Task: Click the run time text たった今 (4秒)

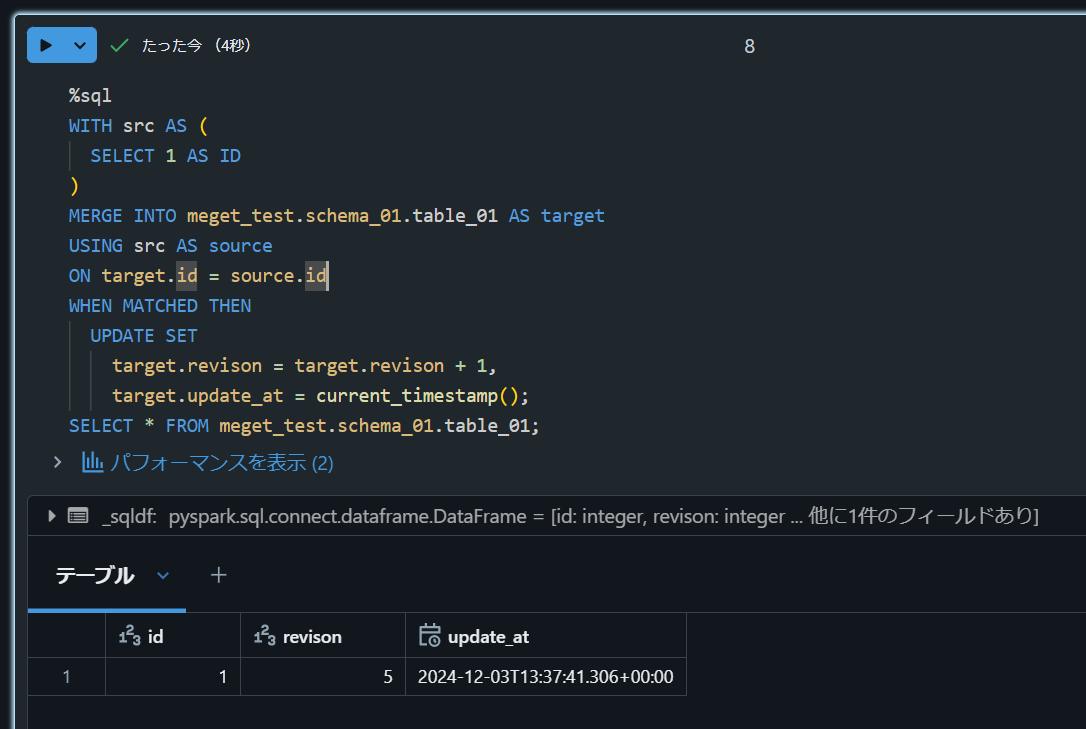Action: pyautogui.click(x=197, y=46)
